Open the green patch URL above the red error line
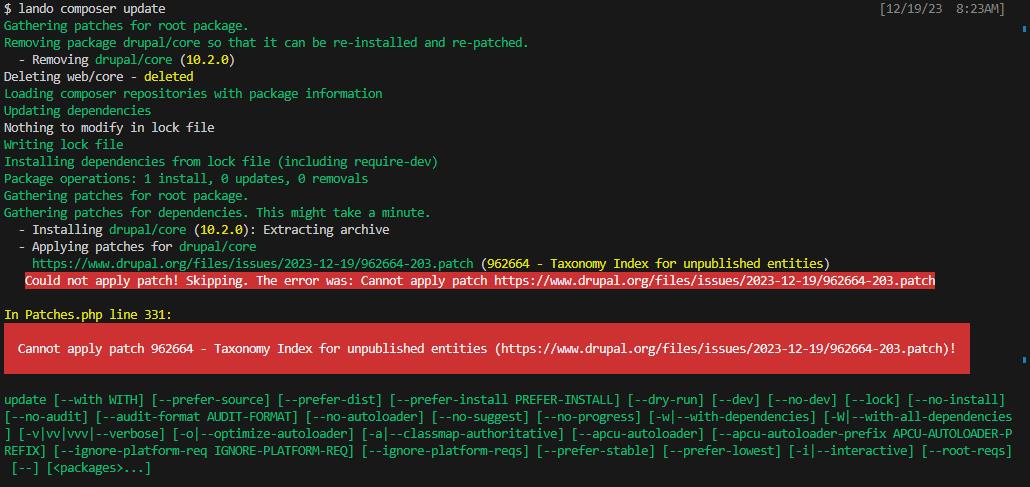This screenshot has height=487, width=1030. tap(252, 264)
